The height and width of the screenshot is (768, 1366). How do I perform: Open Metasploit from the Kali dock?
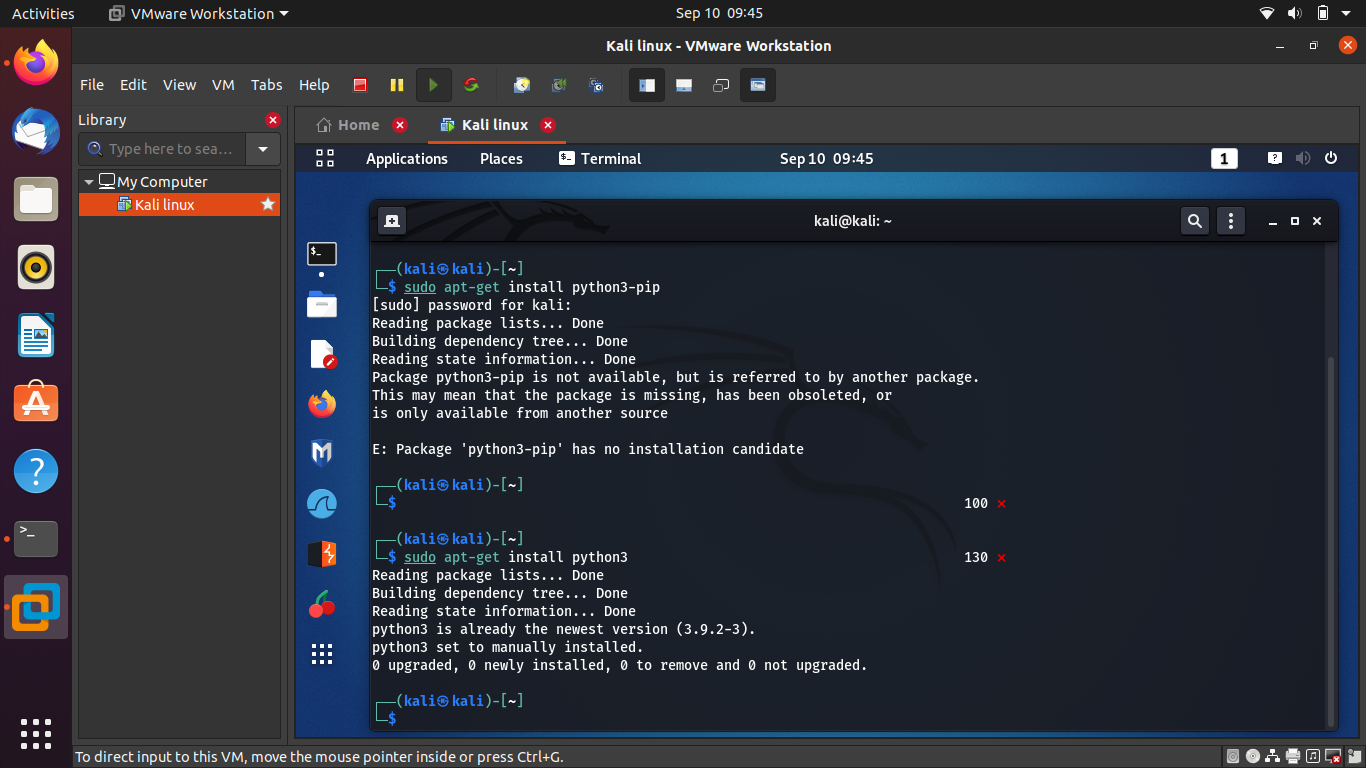tap(322, 454)
